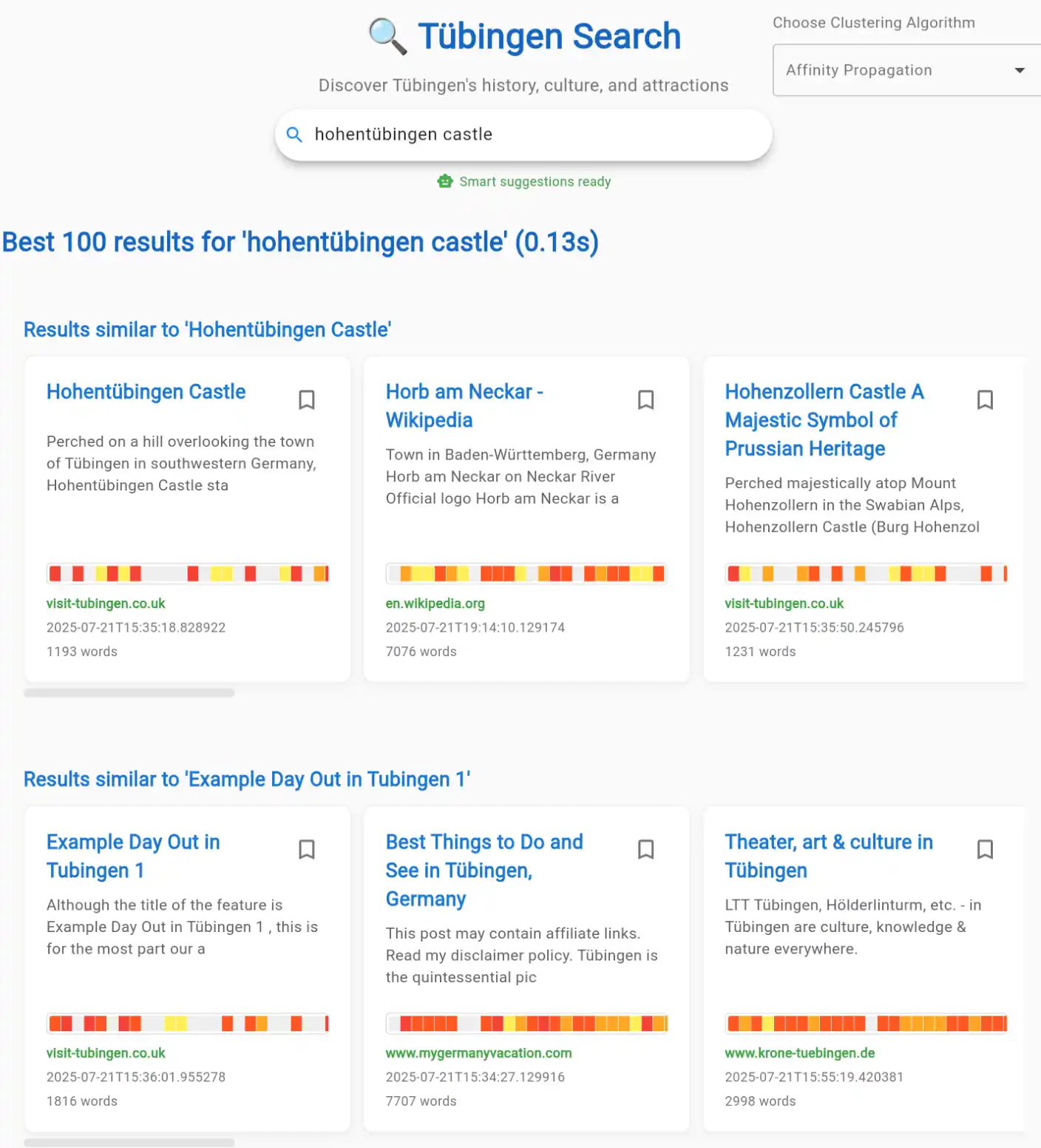Viewport: 1041px width, 1148px height.
Task: Click the dropdown arrow next to Affinity Propagation
Action: [1020, 70]
